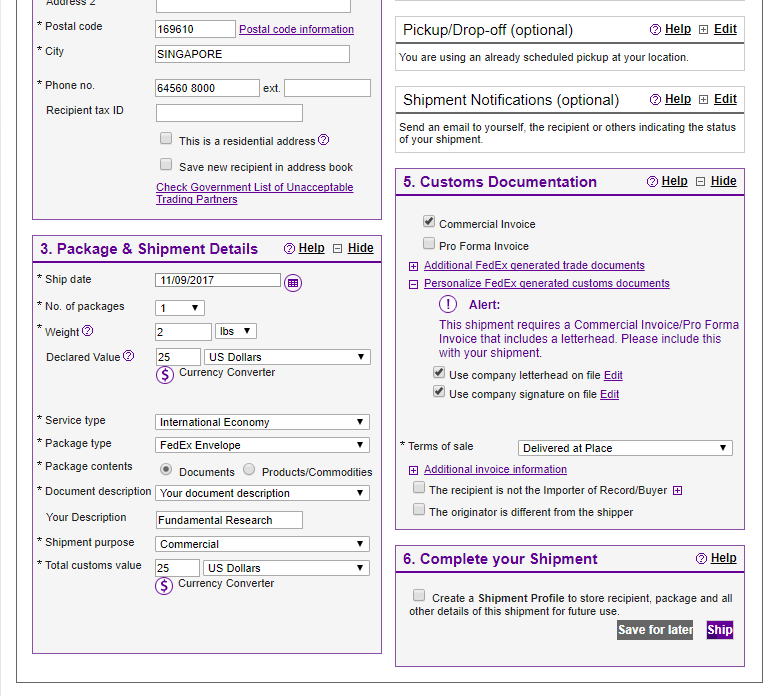The image size is (780, 696).
Task: Check Save new recipient in address book
Action: point(166,164)
